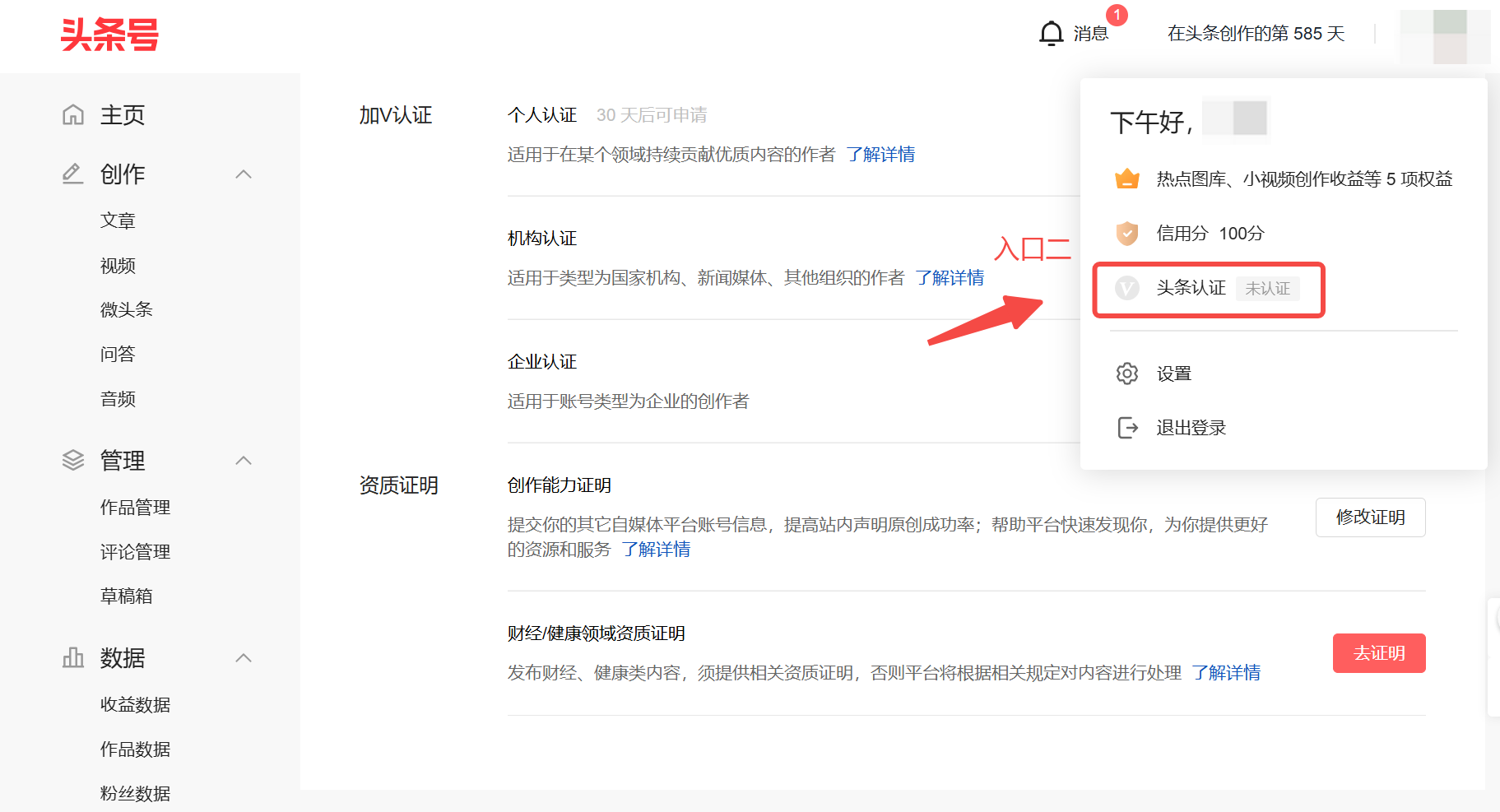Viewport: 1500px width, 812px height.
Task: Click the 企业认证 heading
Action: tap(542, 362)
